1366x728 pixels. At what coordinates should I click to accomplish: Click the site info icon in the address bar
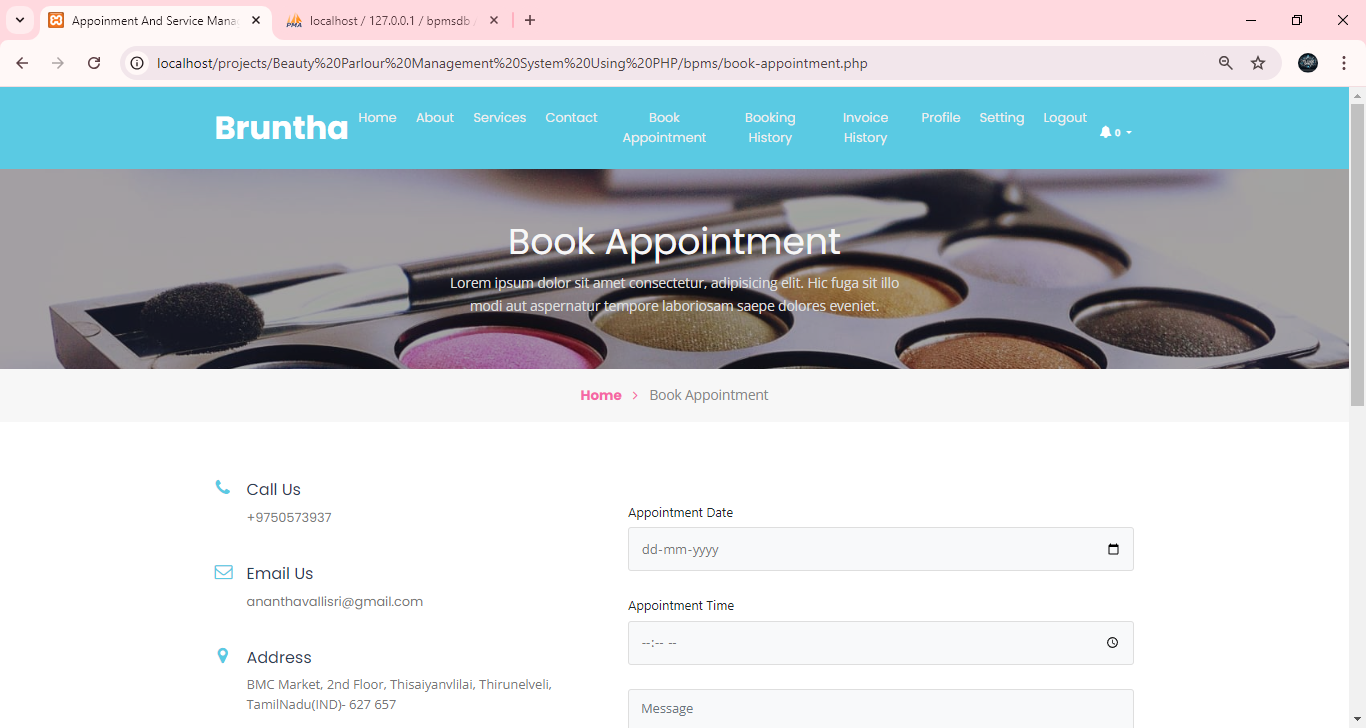136,62
